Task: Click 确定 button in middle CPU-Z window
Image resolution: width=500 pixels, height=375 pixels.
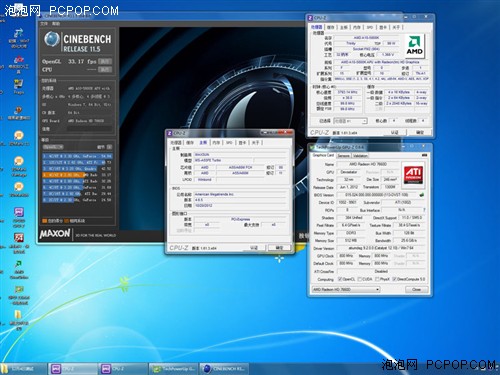Action: [x=279, y=248]
